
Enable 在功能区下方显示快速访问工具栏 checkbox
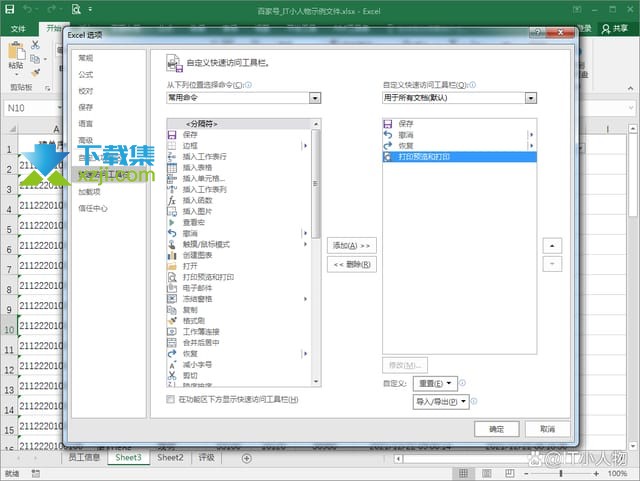pos(171,400)
